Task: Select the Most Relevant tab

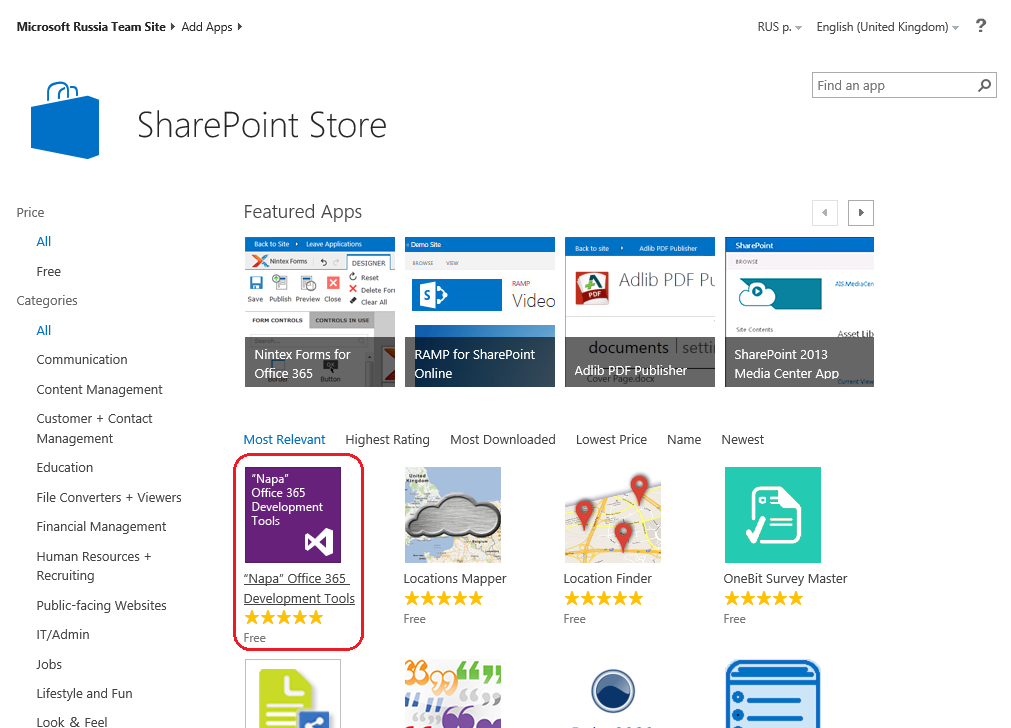Action: 284,439
